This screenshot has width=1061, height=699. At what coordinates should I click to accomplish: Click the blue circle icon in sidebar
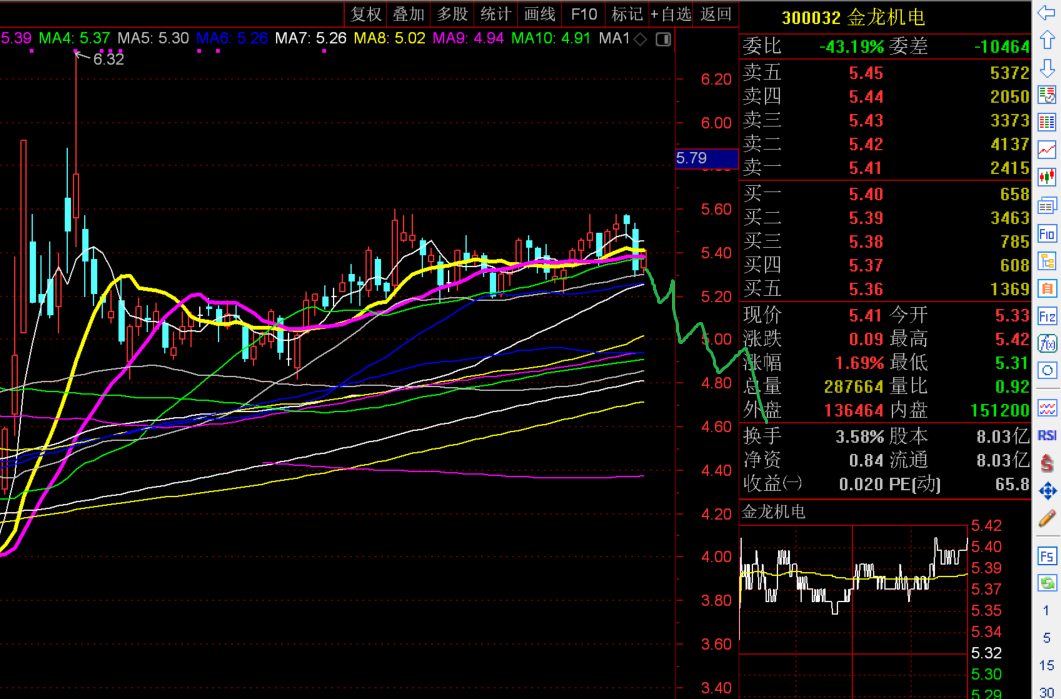[1047, 370]
